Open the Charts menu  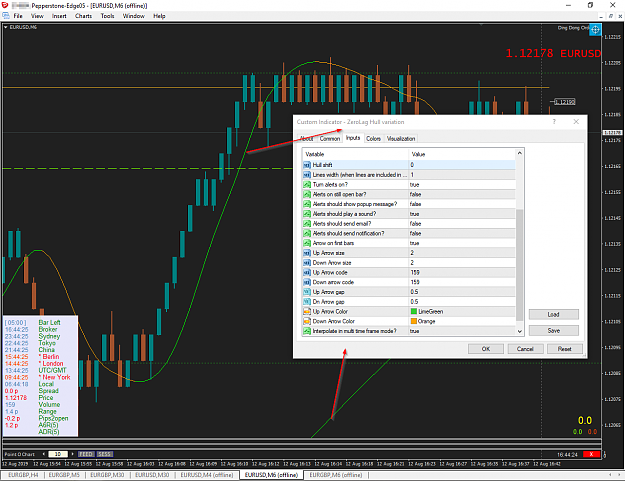(x=83, y=16)
